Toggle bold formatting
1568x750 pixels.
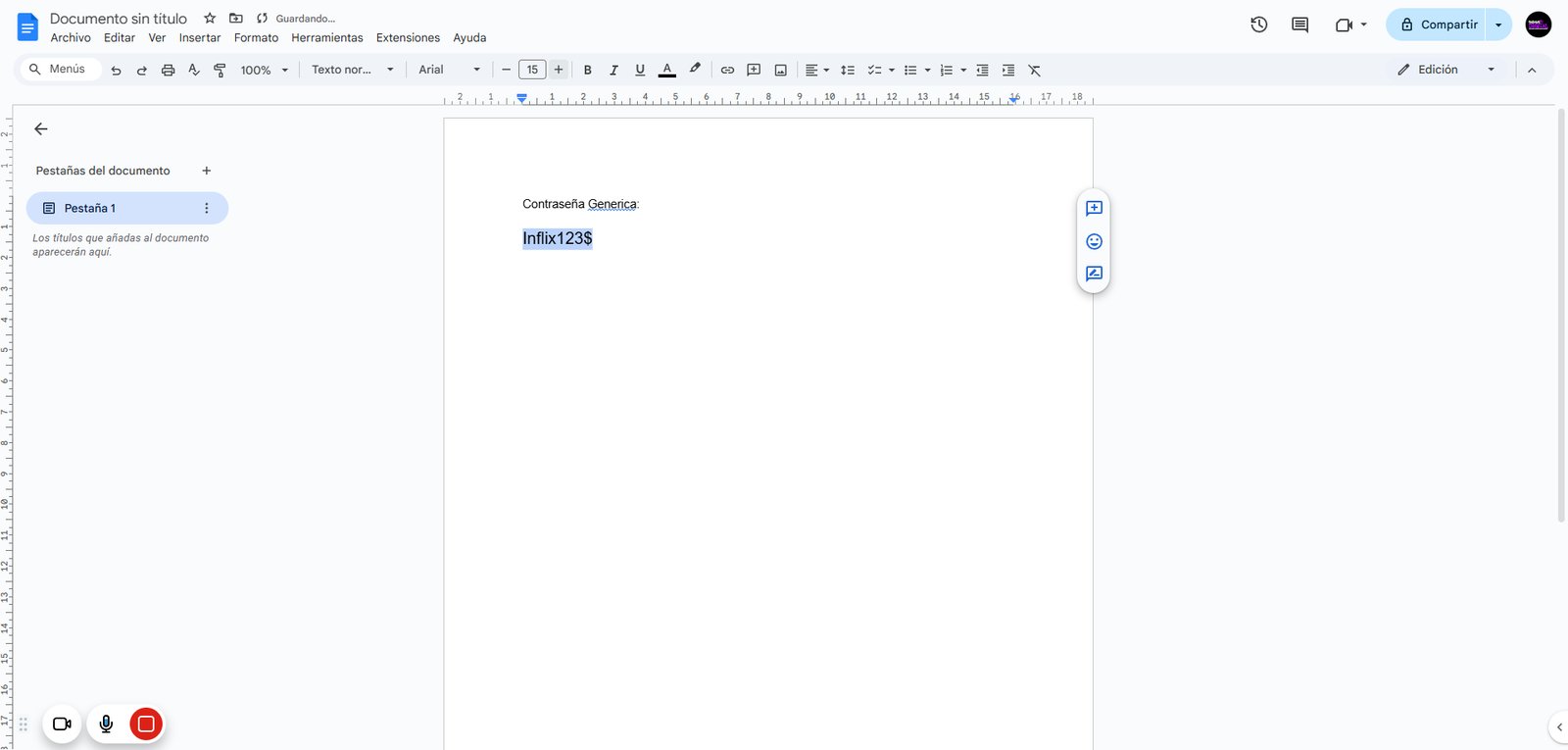click(588, 70)
